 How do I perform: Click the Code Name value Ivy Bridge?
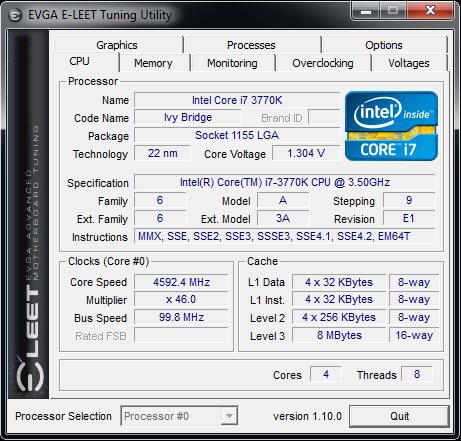[188, 117]
